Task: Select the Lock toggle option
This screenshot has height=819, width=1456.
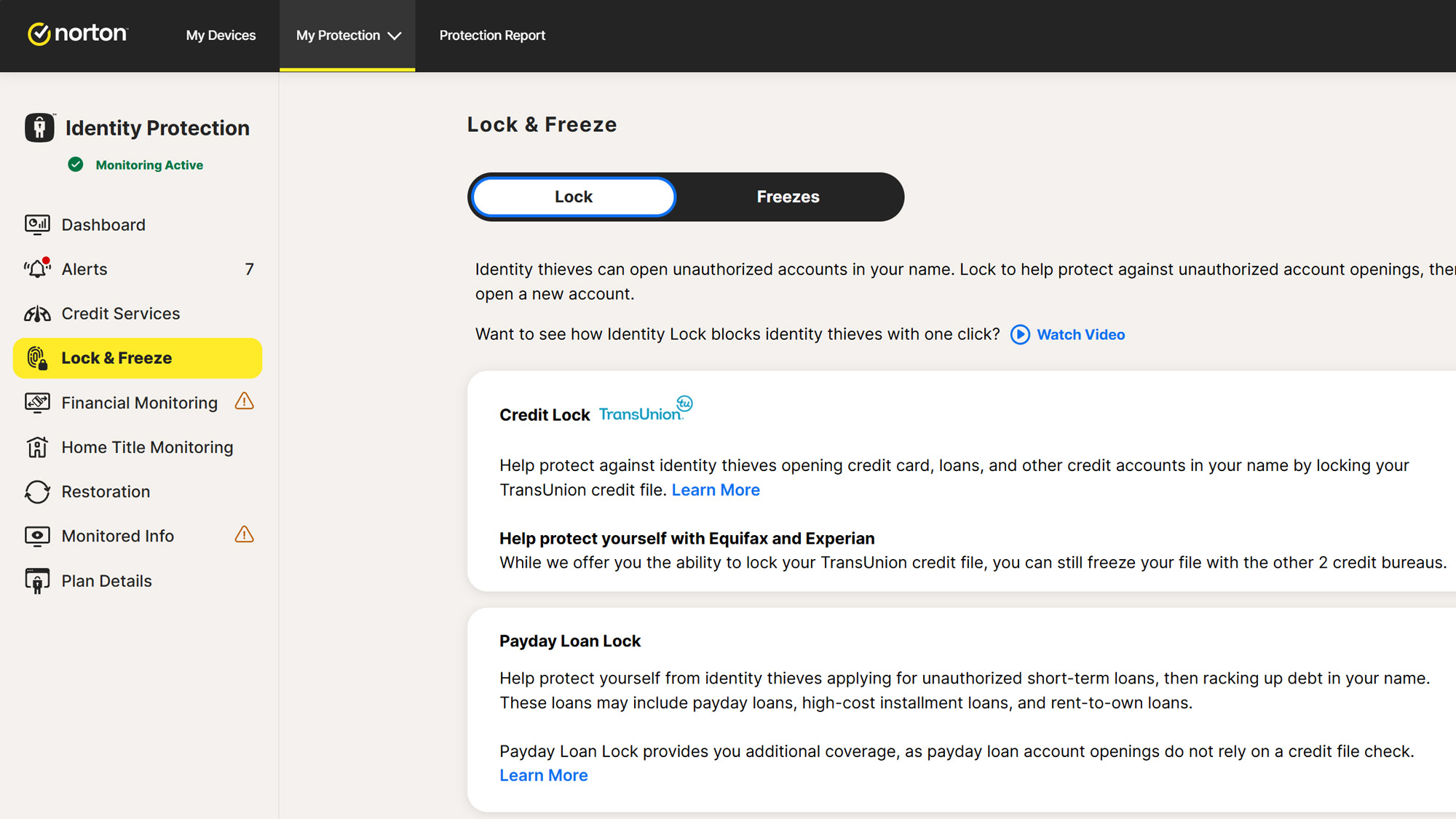Action: [574, 197]
